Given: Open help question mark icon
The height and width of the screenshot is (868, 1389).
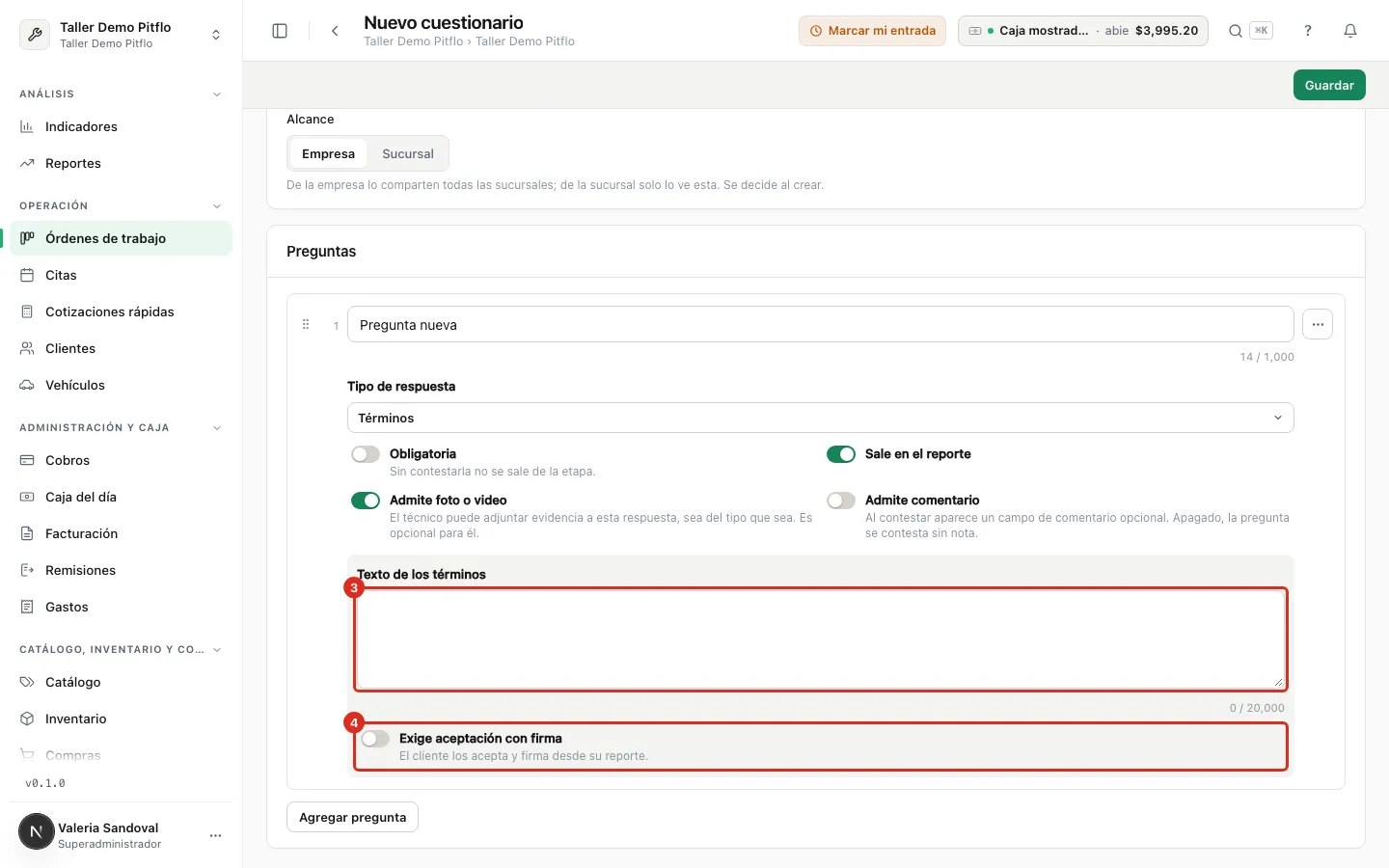Looking at the screenshot, I should pos(1308,31).
